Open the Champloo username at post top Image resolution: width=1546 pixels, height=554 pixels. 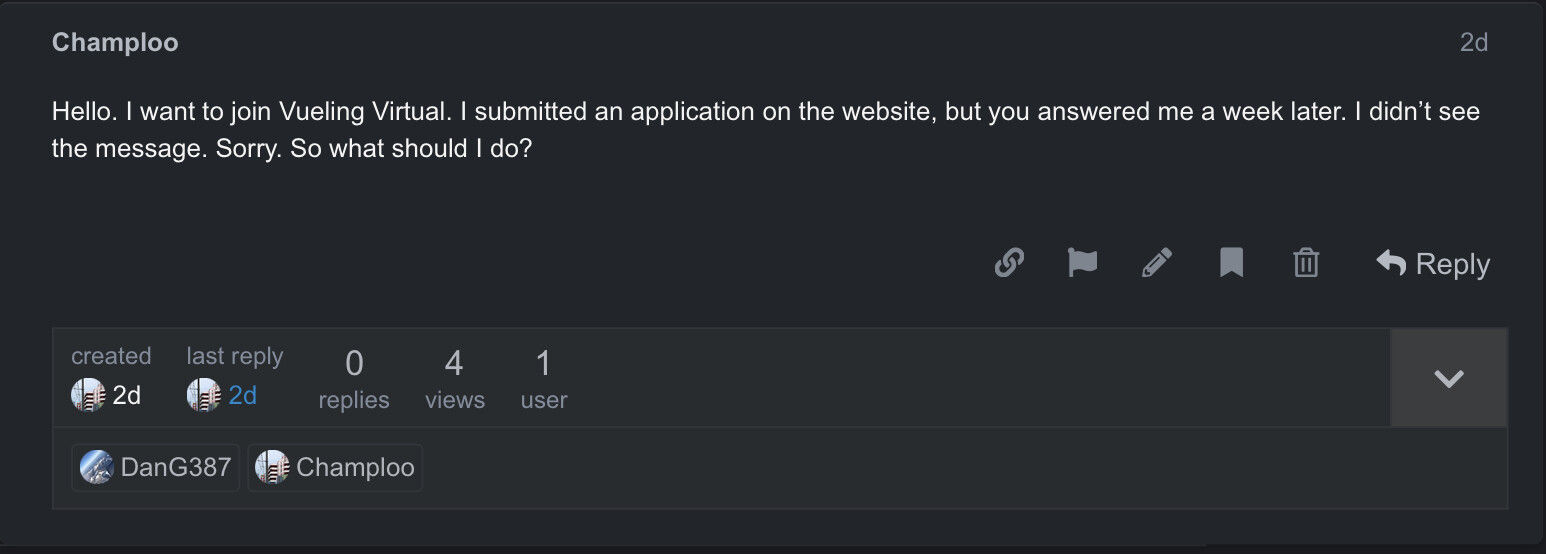115,42
